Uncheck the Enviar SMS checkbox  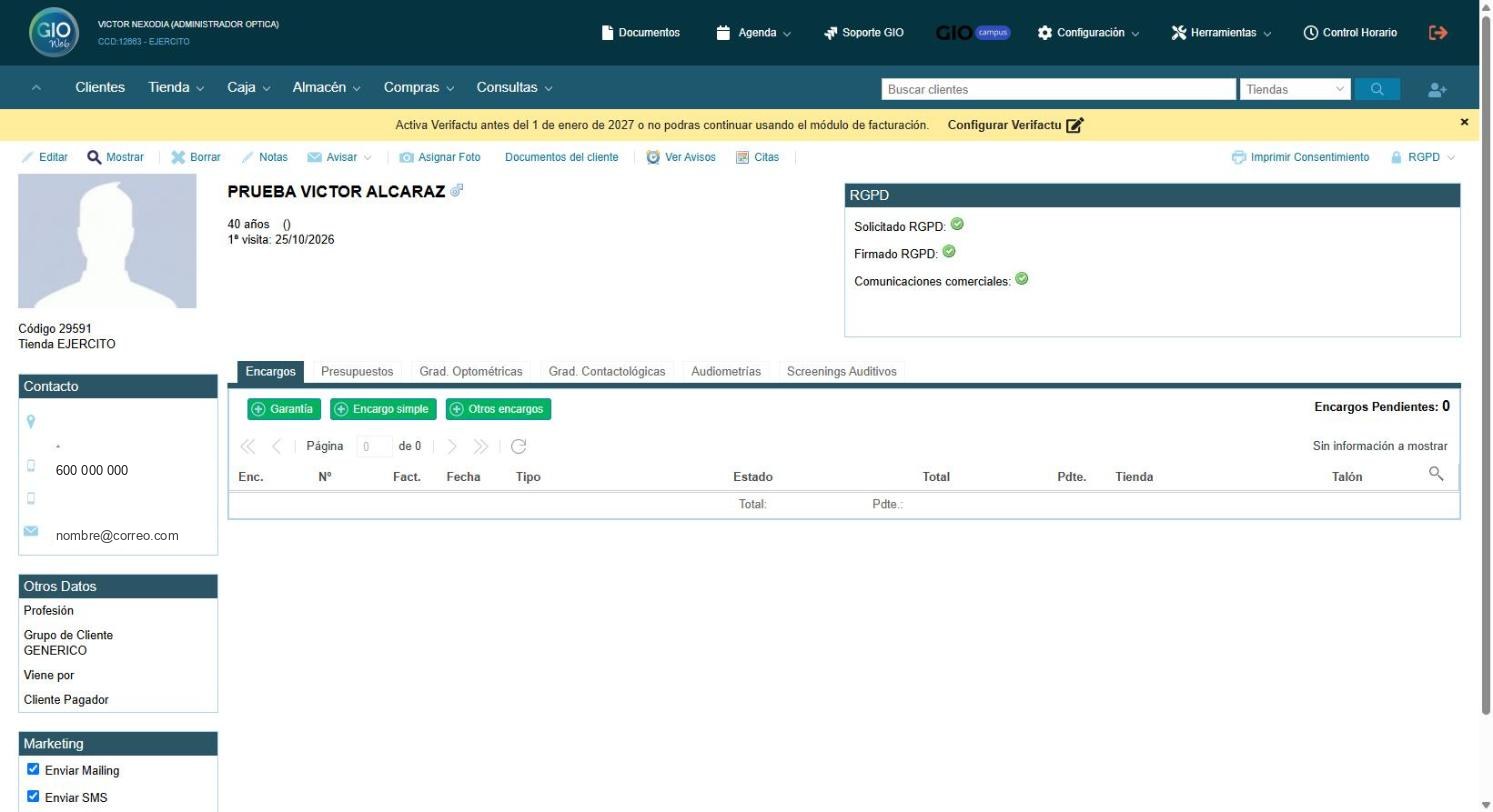(x=33, y=796)
